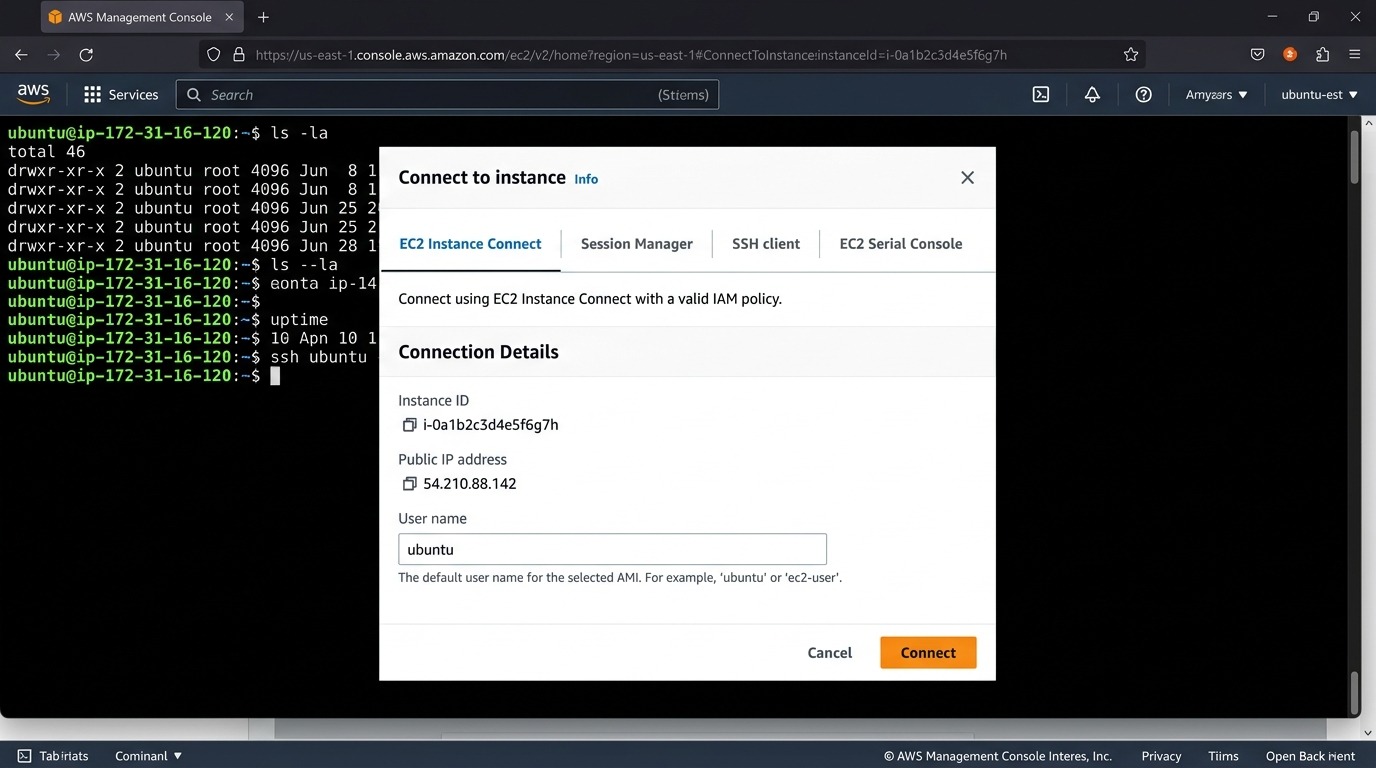1376x768 pixels.
Task: Close the AWS Management Console tab
Action: [x=230, y=17]
